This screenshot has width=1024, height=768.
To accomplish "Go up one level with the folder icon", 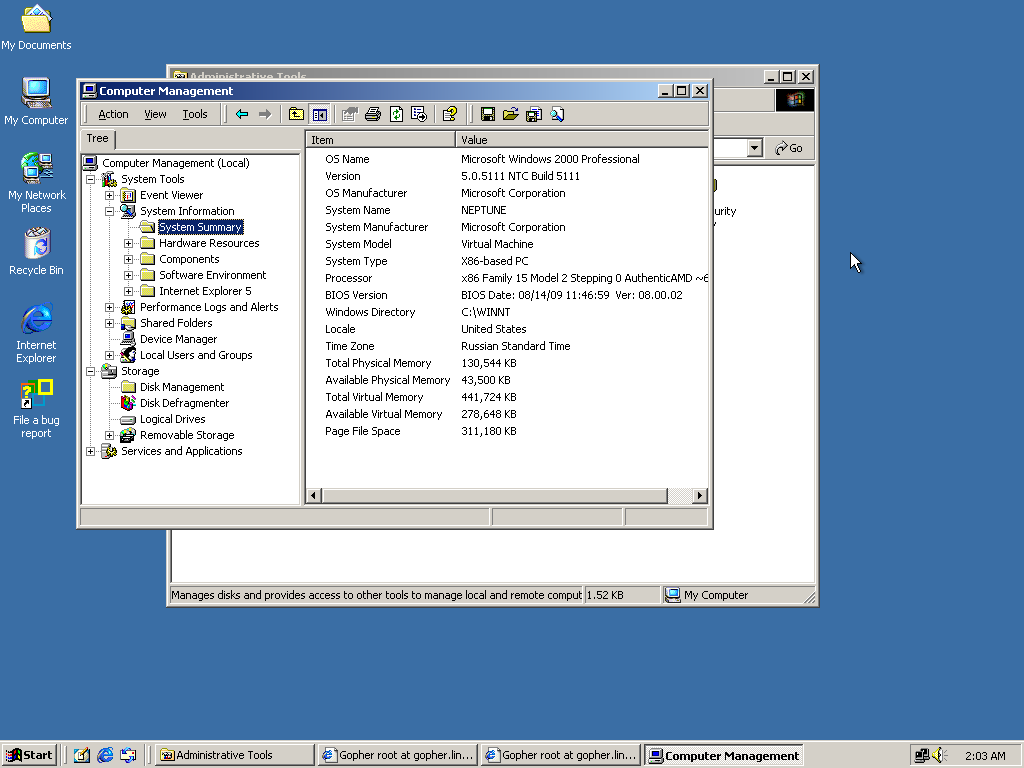I will click(x=296, y=114).
